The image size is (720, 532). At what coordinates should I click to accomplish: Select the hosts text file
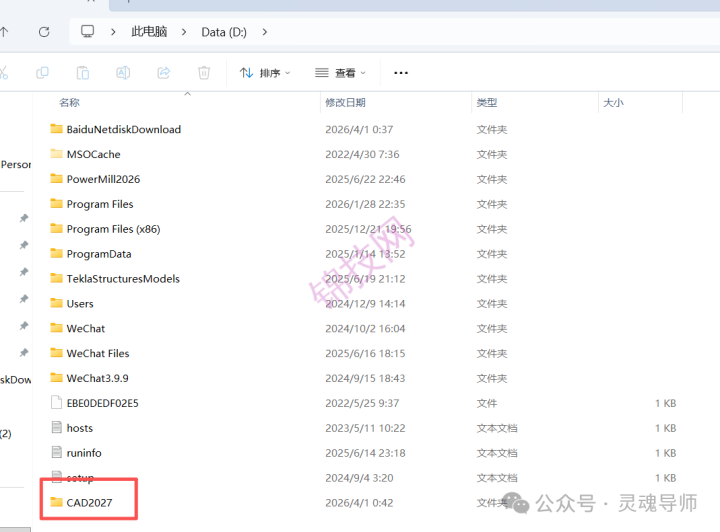79,428
